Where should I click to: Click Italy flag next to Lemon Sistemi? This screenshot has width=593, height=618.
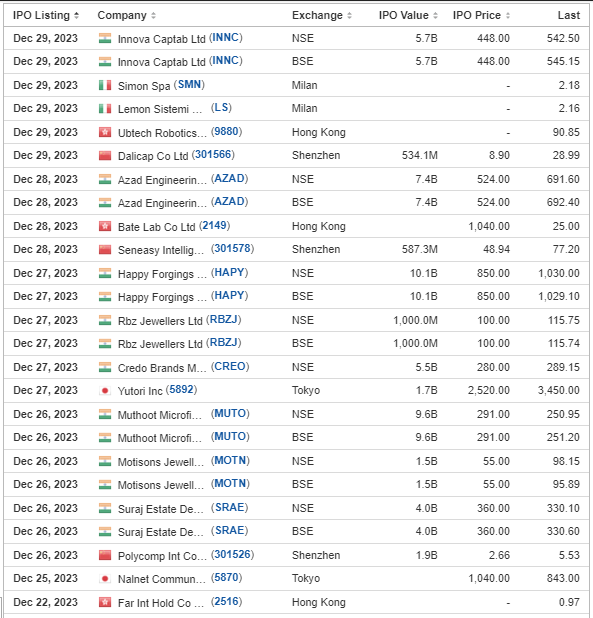coord(105,108)
